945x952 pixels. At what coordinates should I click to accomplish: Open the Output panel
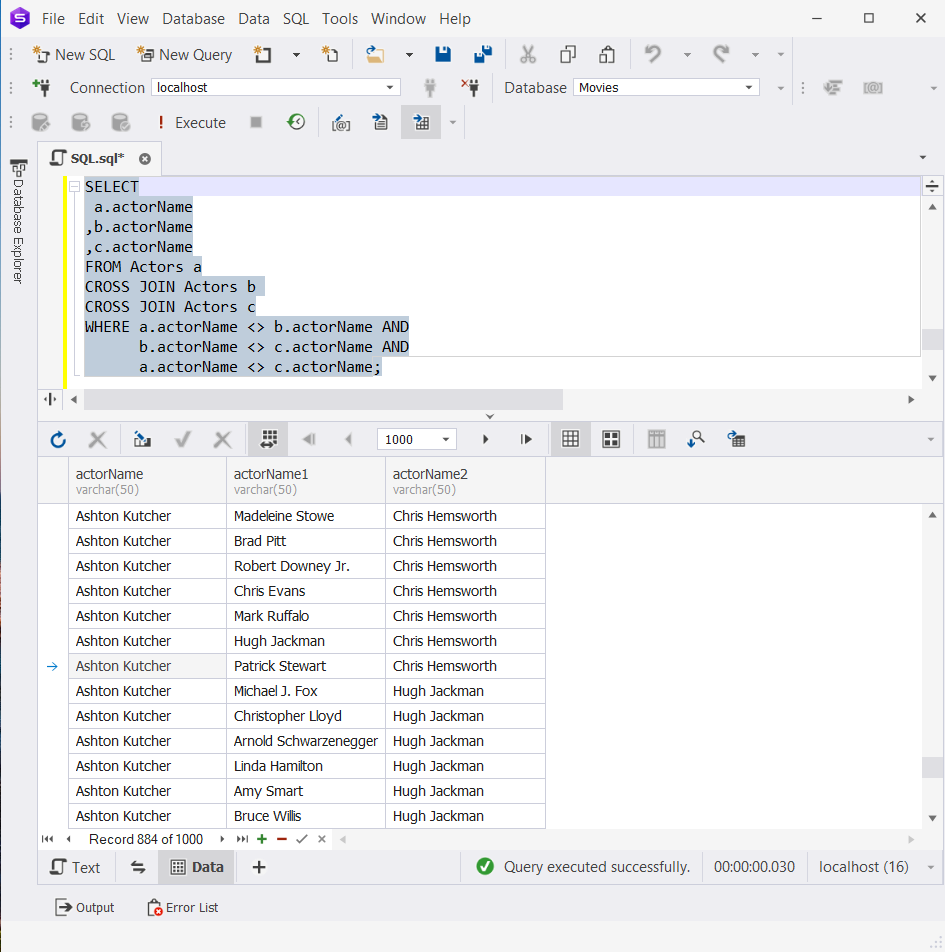(84, 908)
